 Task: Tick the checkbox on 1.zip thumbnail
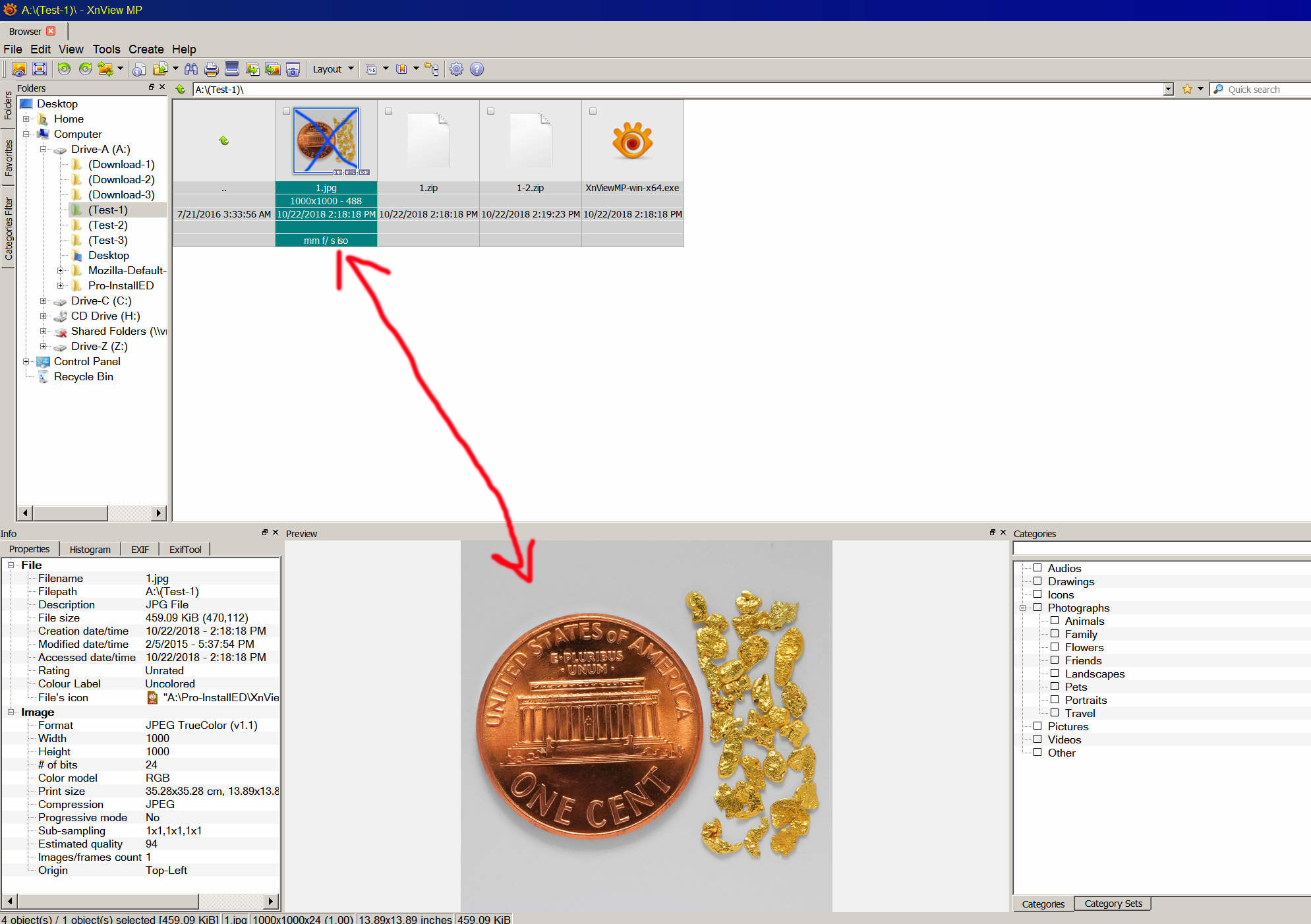tap(388, 111)
